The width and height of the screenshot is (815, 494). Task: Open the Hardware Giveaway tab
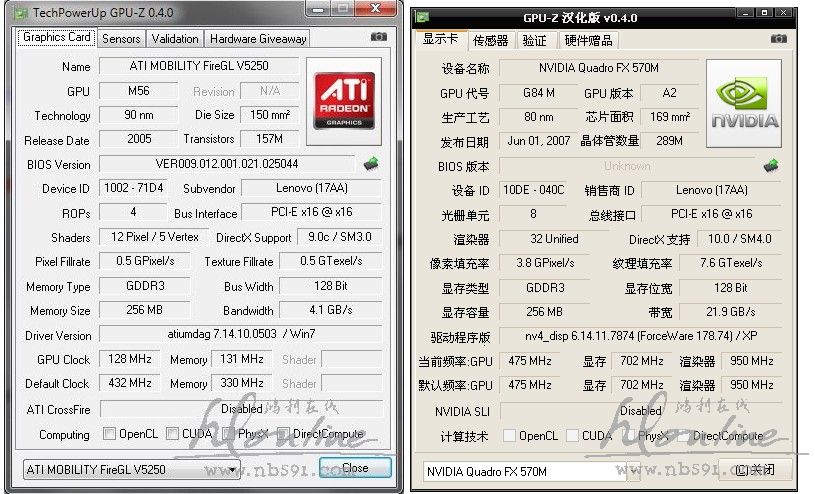257,38
